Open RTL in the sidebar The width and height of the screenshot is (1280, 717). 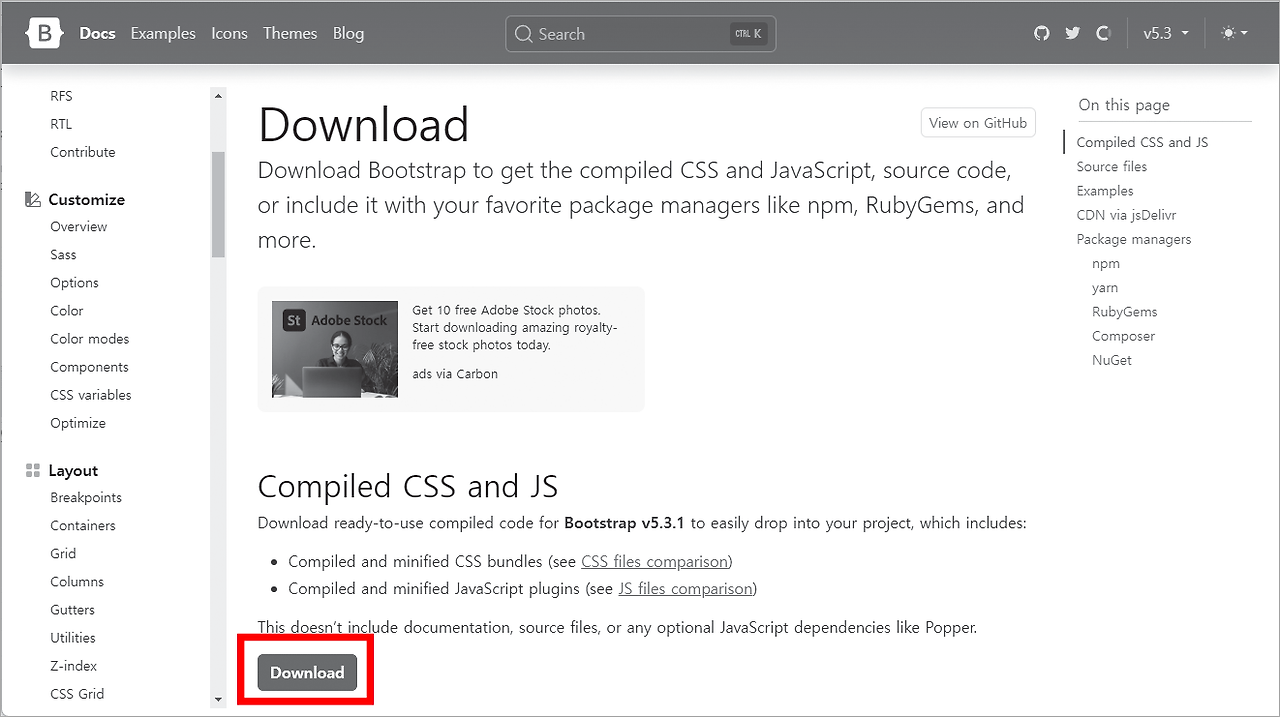(61, 124)
